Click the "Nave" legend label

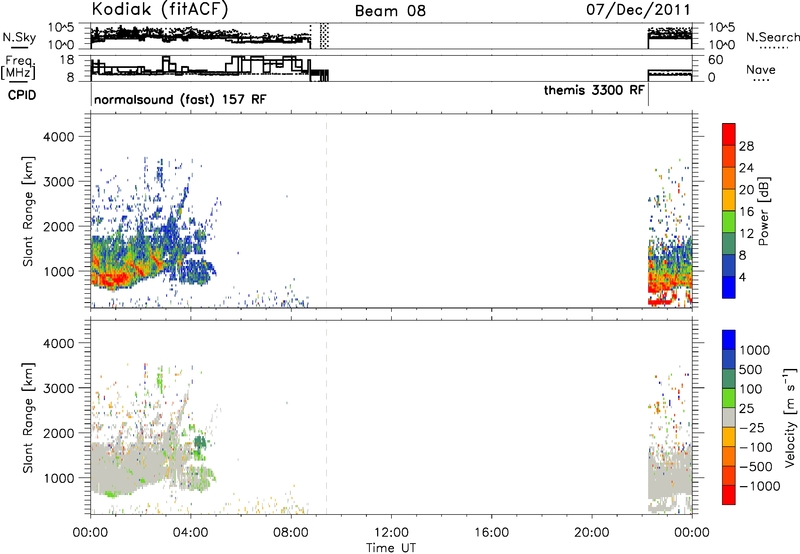761,69
